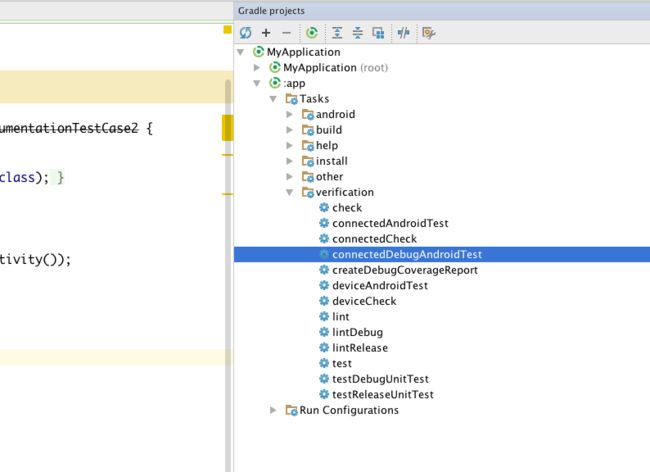Expand the other task group
The width and height of the screenshot is (650, 472).
coord(290,177)
